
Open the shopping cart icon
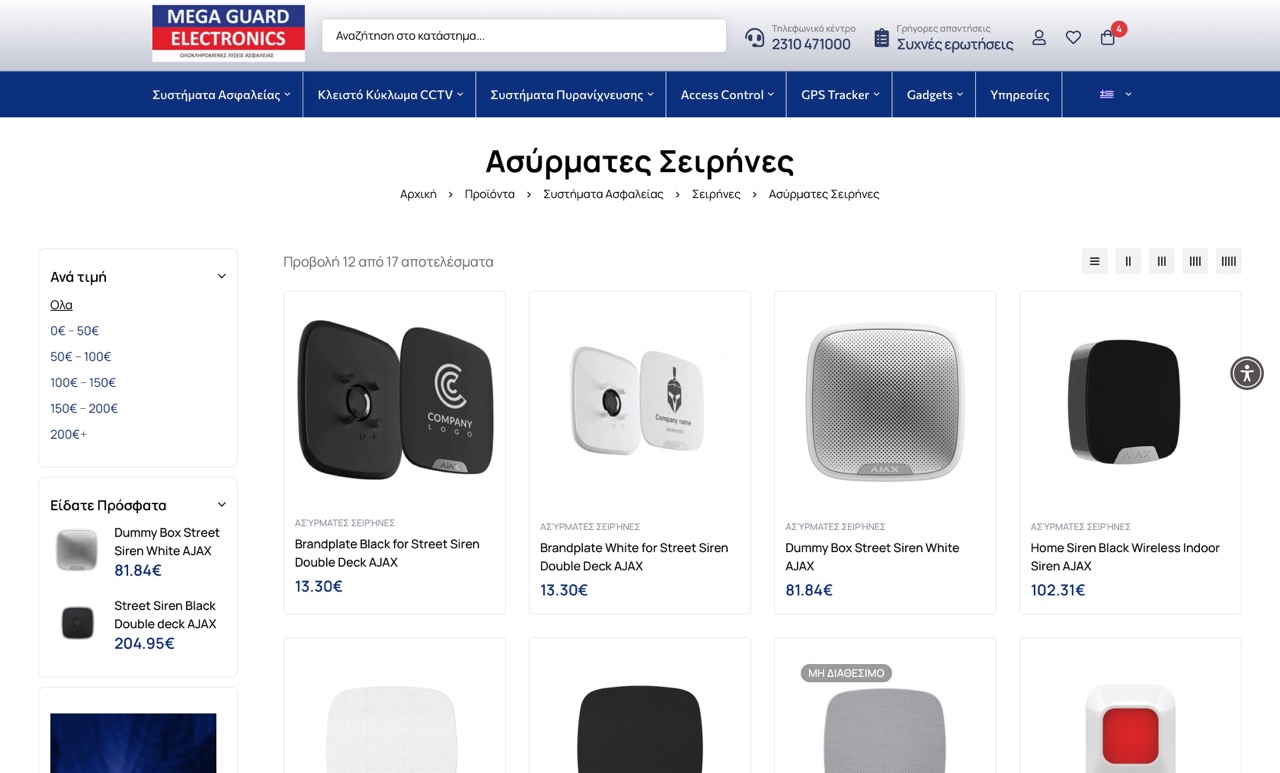pyautogui.click(x=1107, y=37)
